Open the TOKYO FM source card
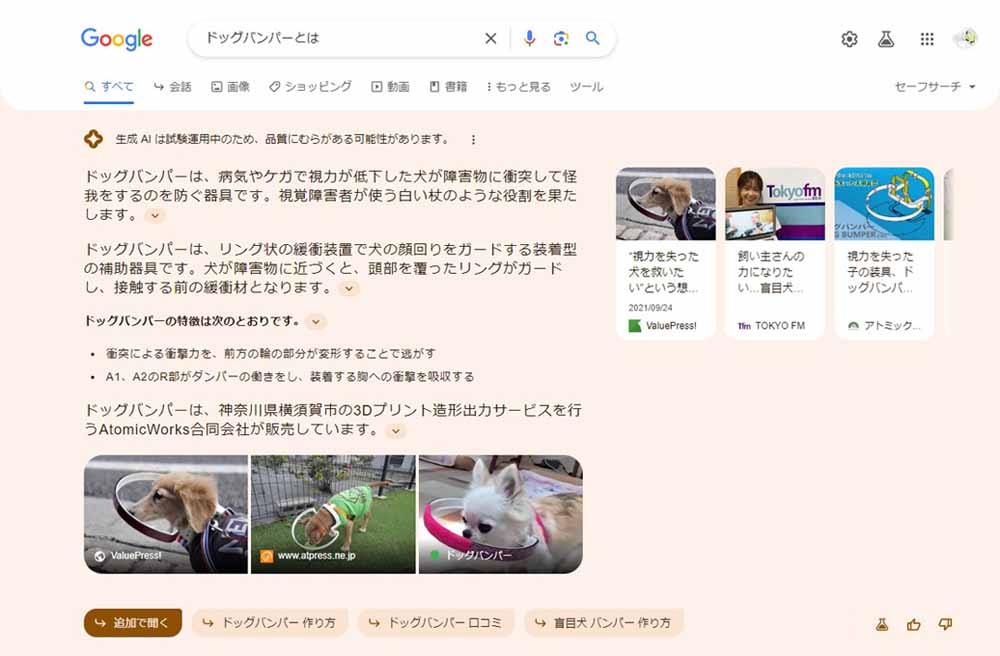 (x=775, y=253)
